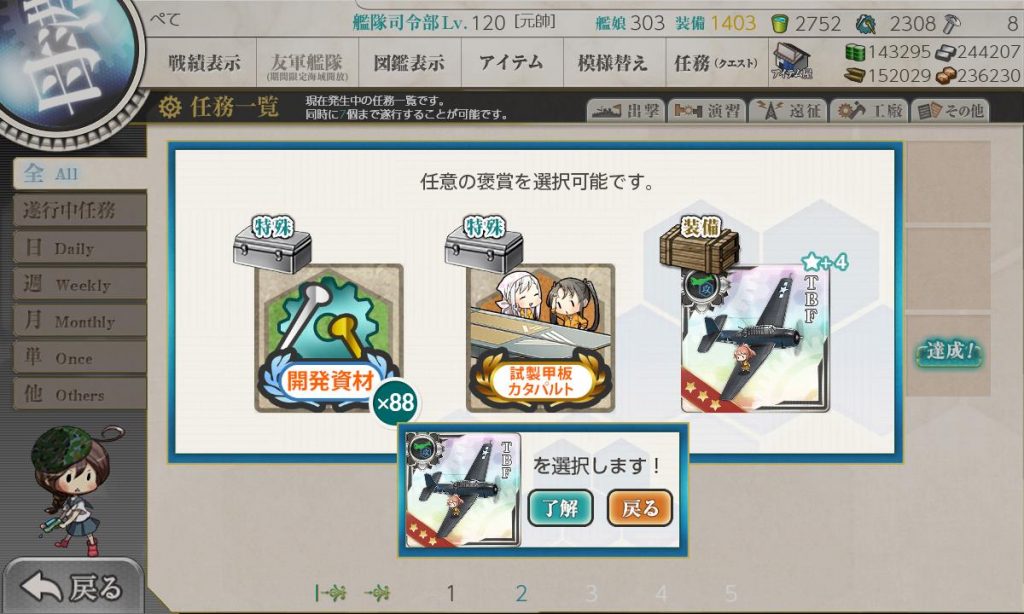The height and width of the screenshot is (614, 1024).
Task: Choose the 試製甲板カタパルト reward
Action: (x=541, y=338)
